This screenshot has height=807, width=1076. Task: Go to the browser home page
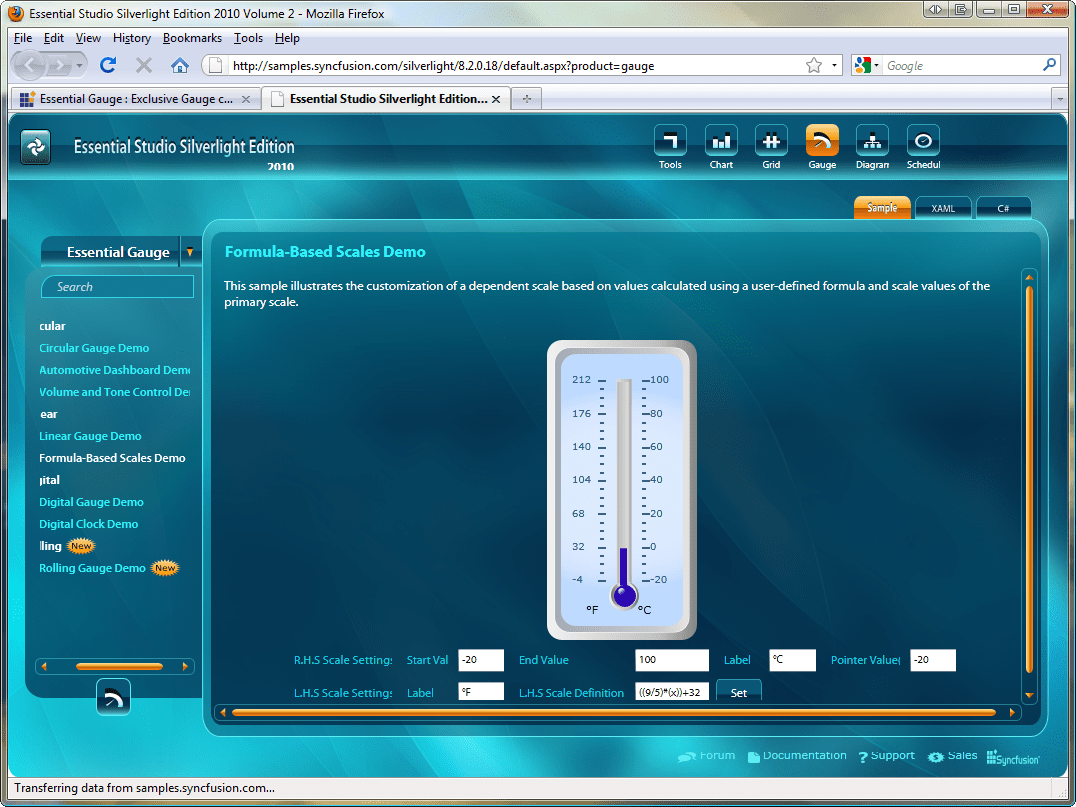tap(180, 65)
